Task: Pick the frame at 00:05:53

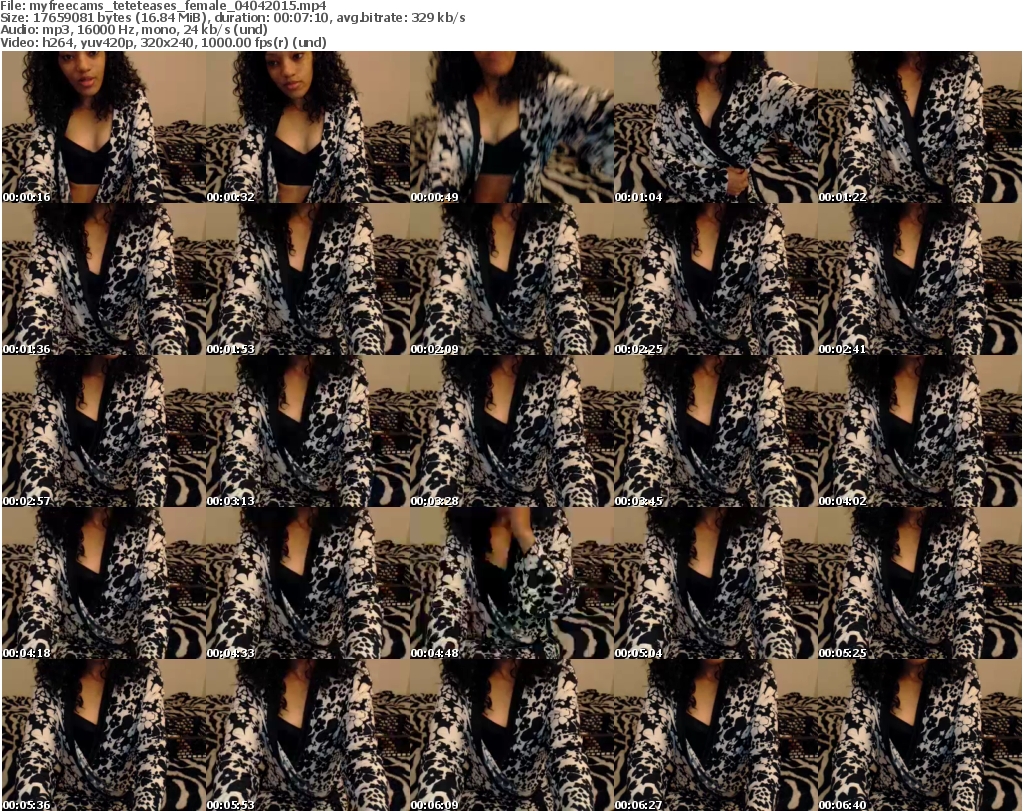Action: pos(308,735)
